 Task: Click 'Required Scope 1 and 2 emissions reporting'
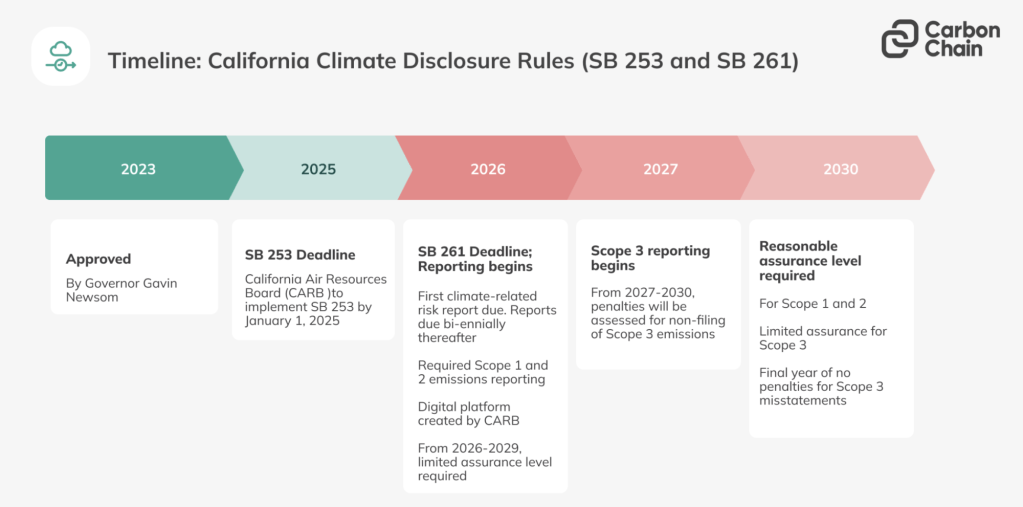click(x=483, y=372)
